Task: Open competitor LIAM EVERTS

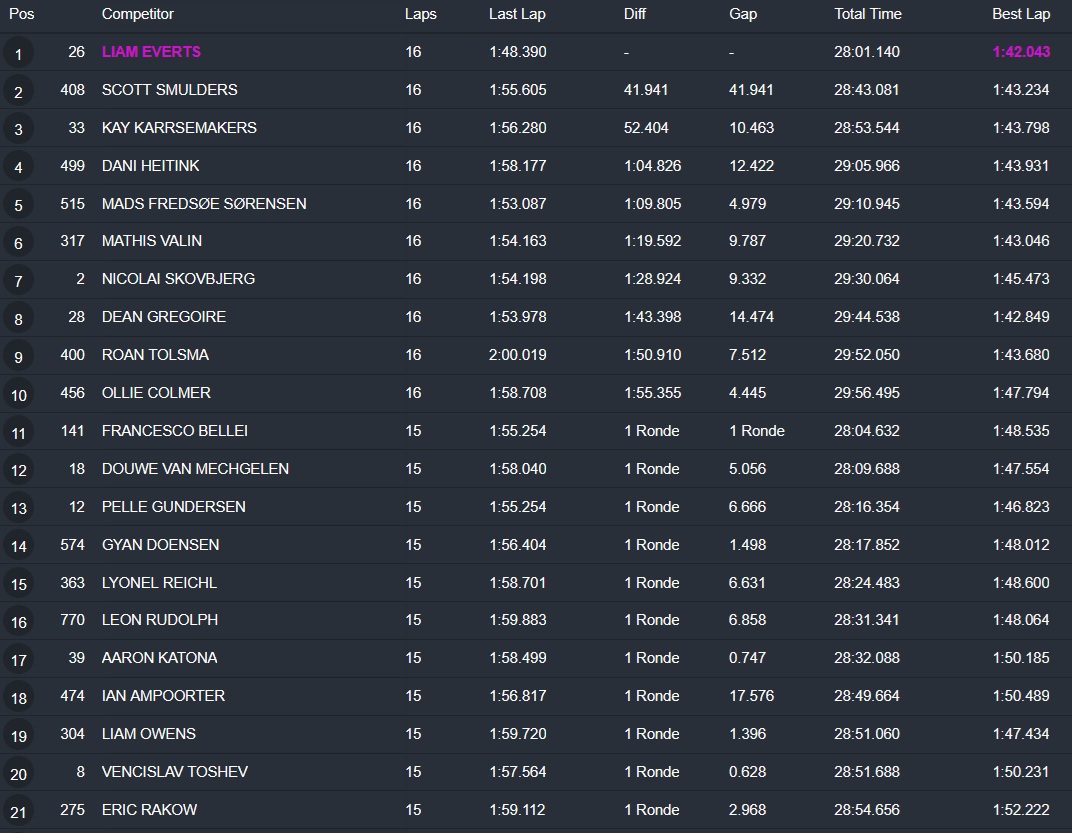Action: click(x=151, y=52)
